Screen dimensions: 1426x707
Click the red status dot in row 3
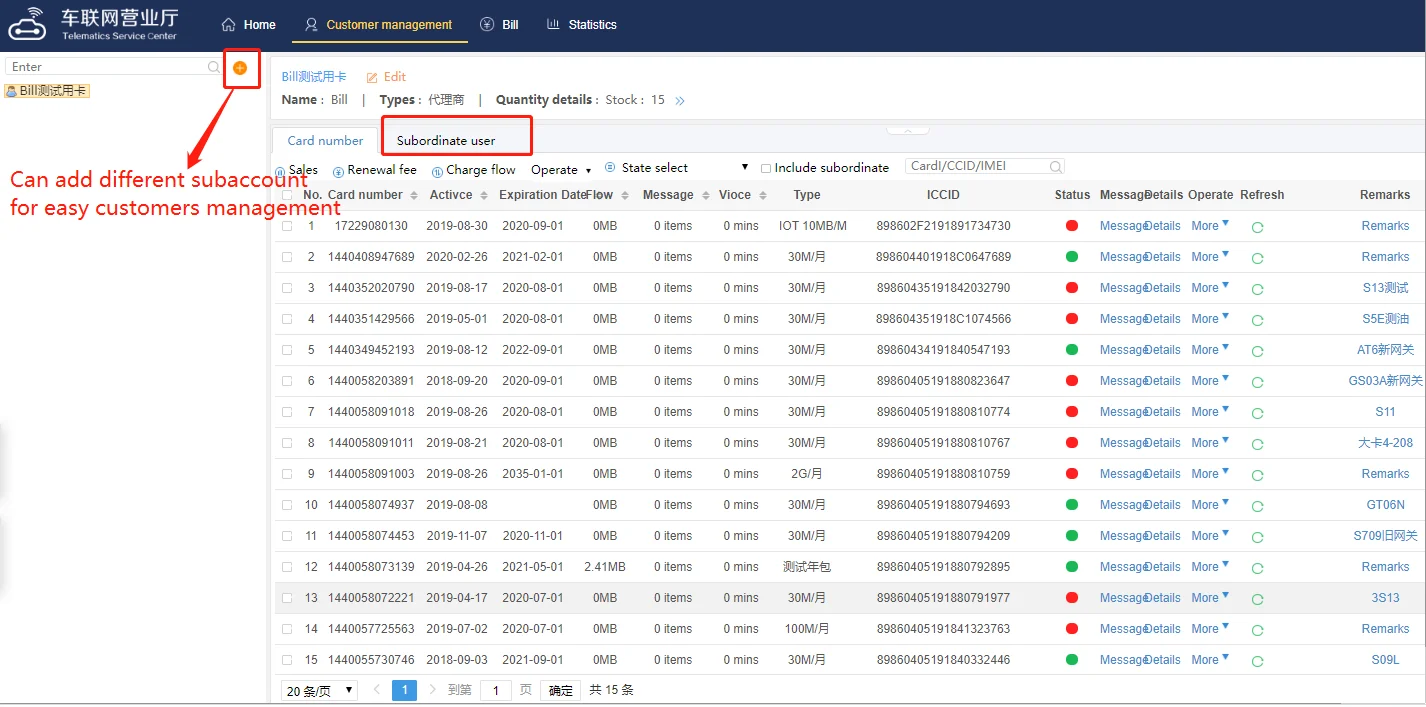[x=1072, y=288]
